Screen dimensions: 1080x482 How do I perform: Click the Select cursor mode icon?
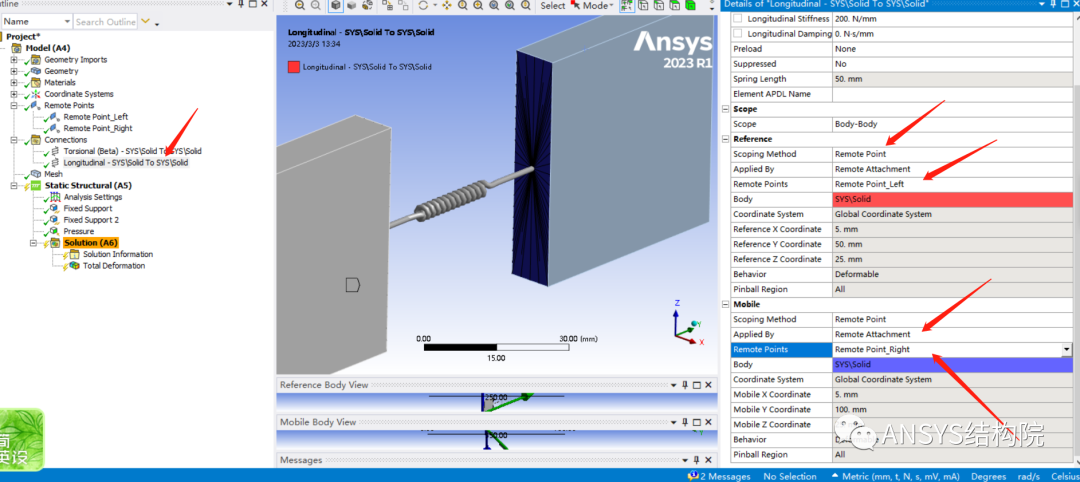pos(576,5)
